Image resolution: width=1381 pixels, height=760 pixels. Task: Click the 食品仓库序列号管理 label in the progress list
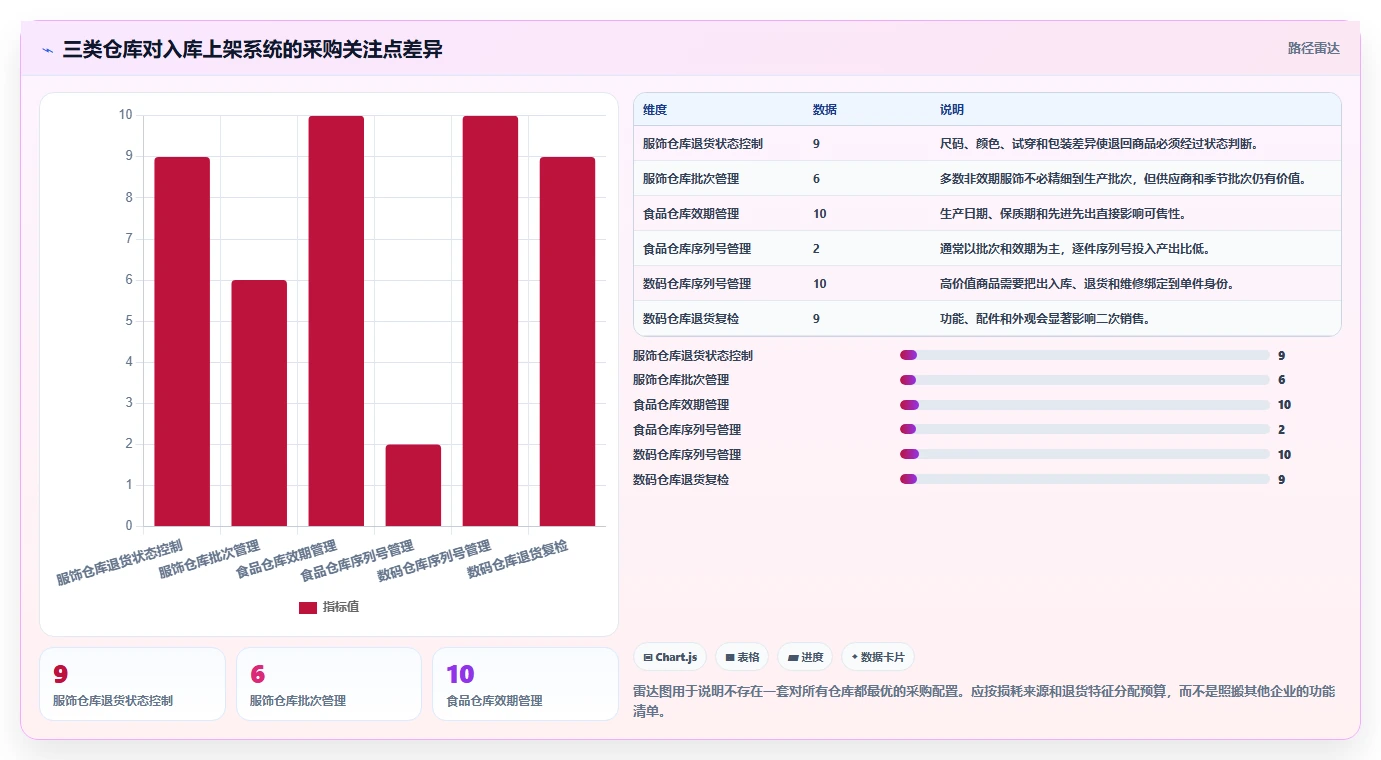(687, 430)
